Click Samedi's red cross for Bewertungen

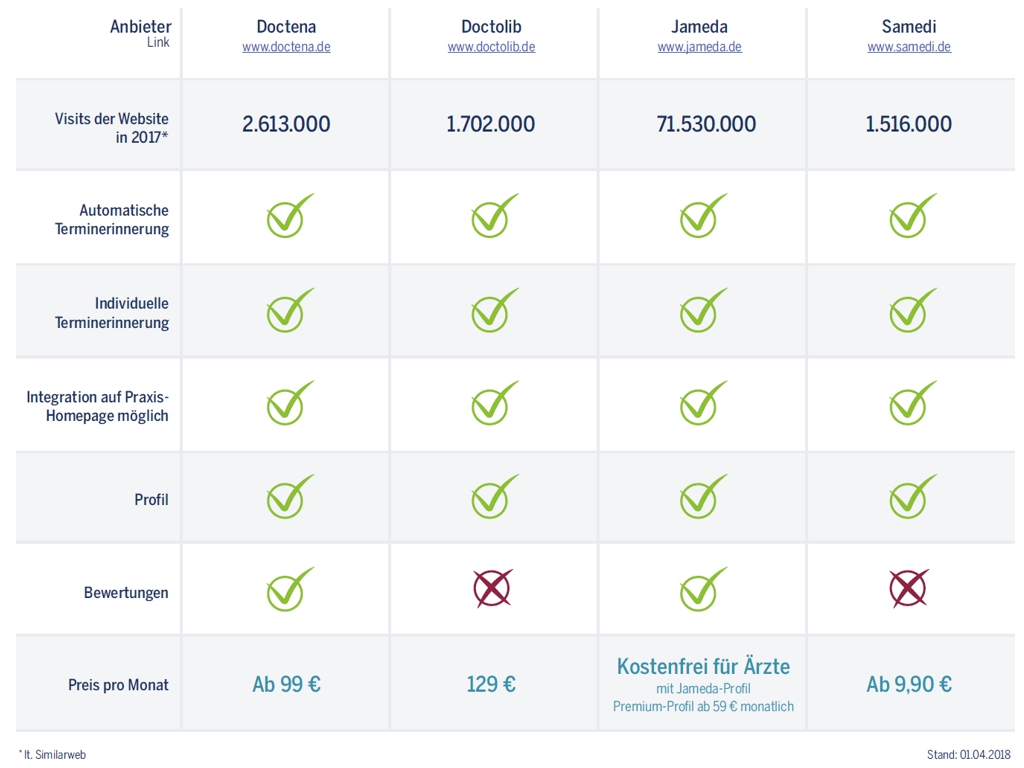908,588
